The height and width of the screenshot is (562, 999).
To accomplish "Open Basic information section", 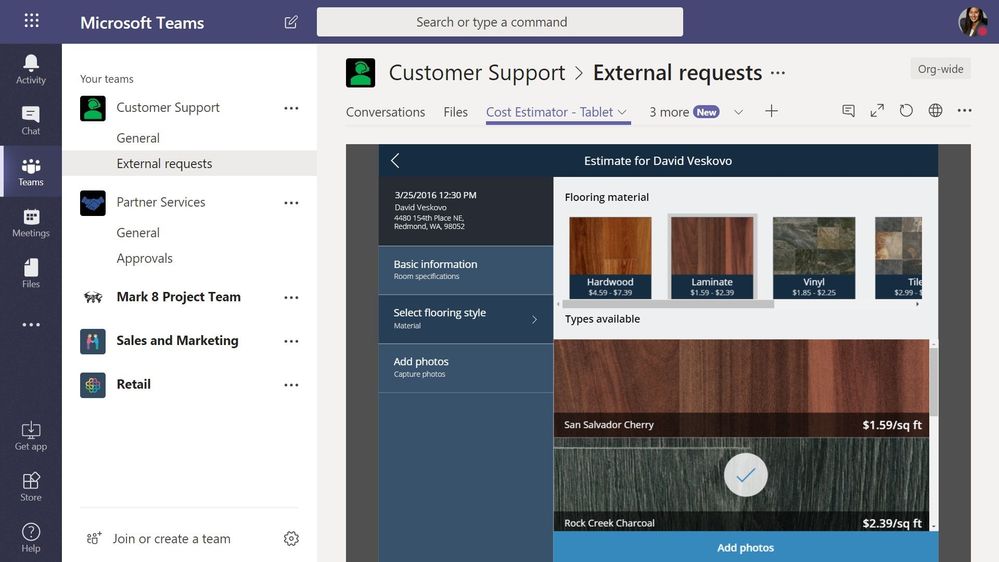I will tap(466, 270).
